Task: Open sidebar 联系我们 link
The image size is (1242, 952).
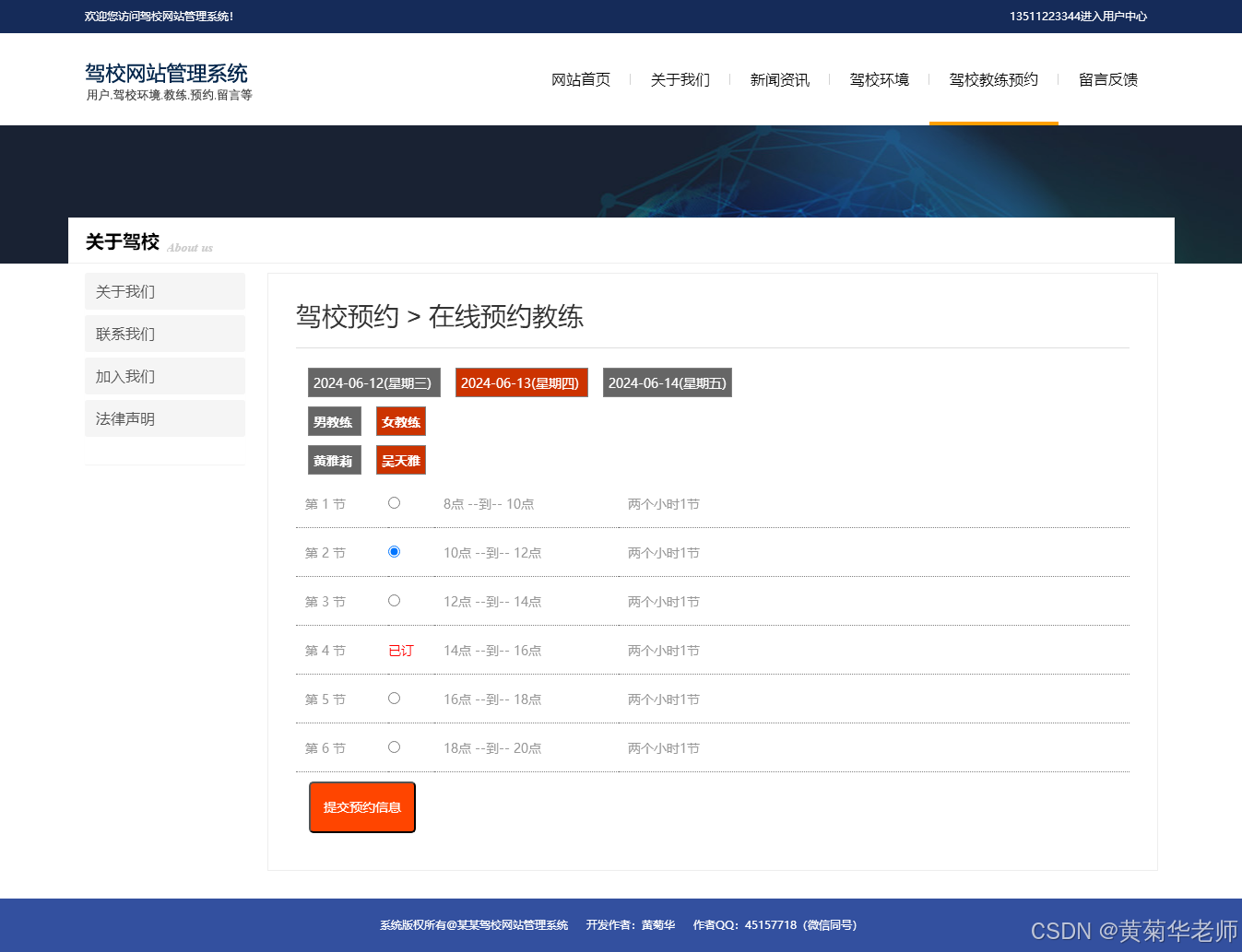Action: point(165,334)
